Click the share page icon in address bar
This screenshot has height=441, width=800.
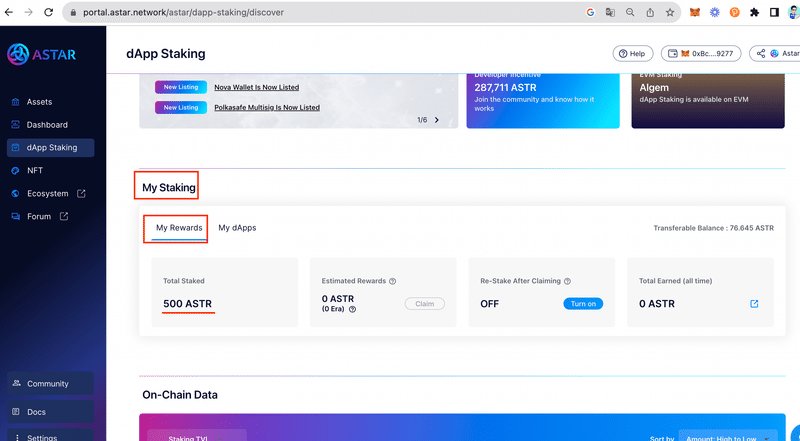click(650, 12)
